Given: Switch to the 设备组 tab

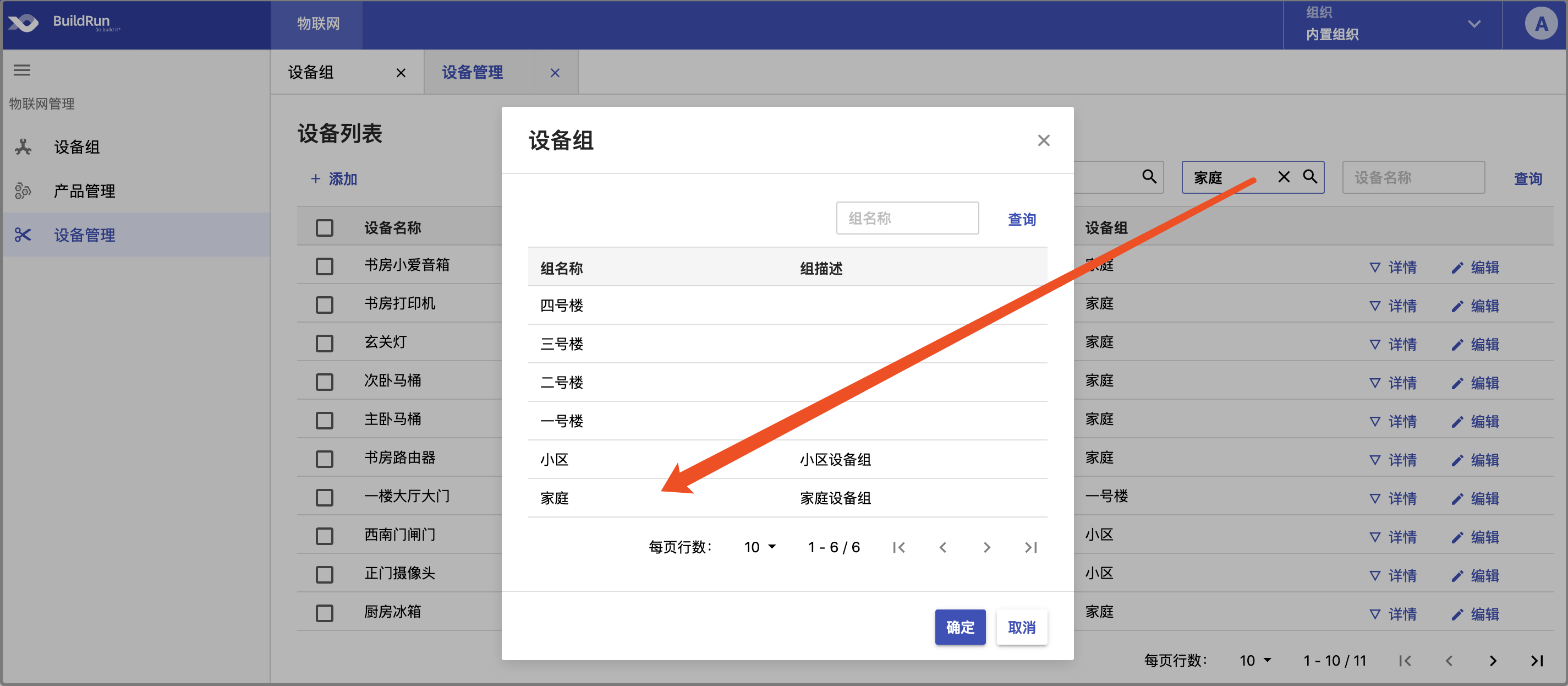Looking at the screenshot, I should tap(311, 73).
